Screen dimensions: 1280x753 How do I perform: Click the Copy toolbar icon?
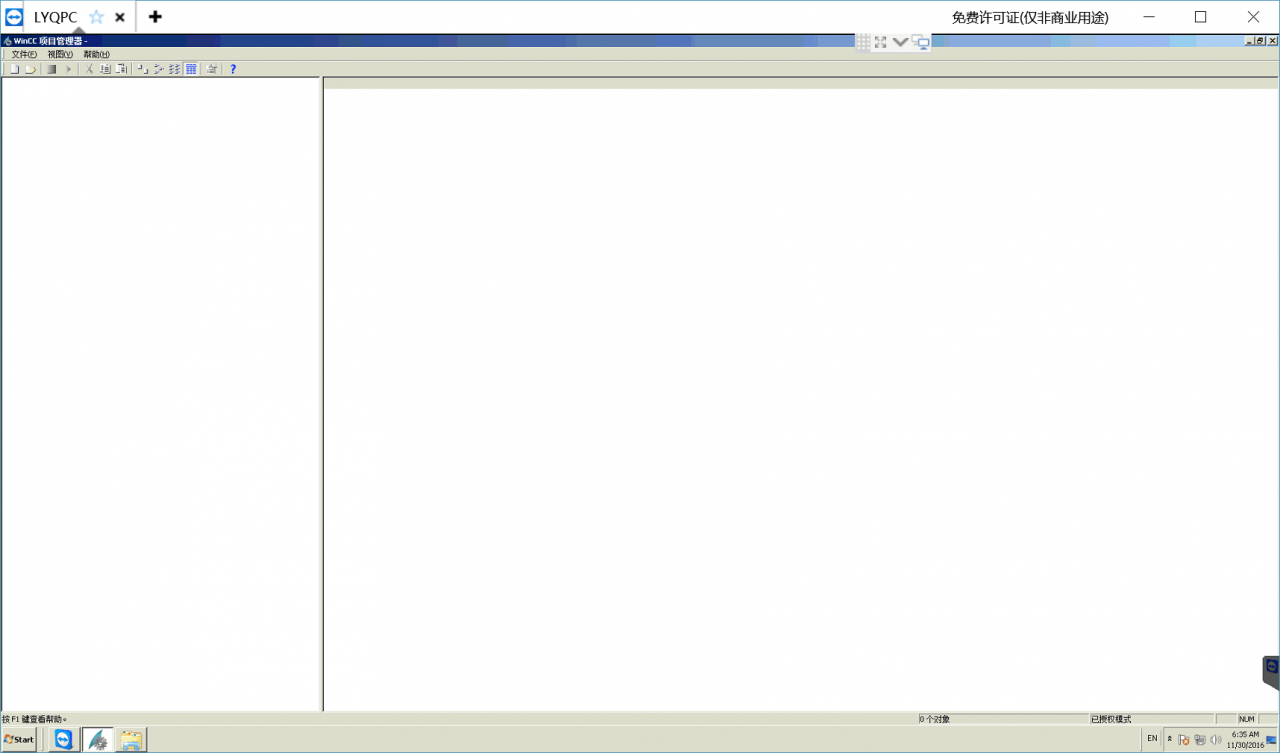(105, 69)
